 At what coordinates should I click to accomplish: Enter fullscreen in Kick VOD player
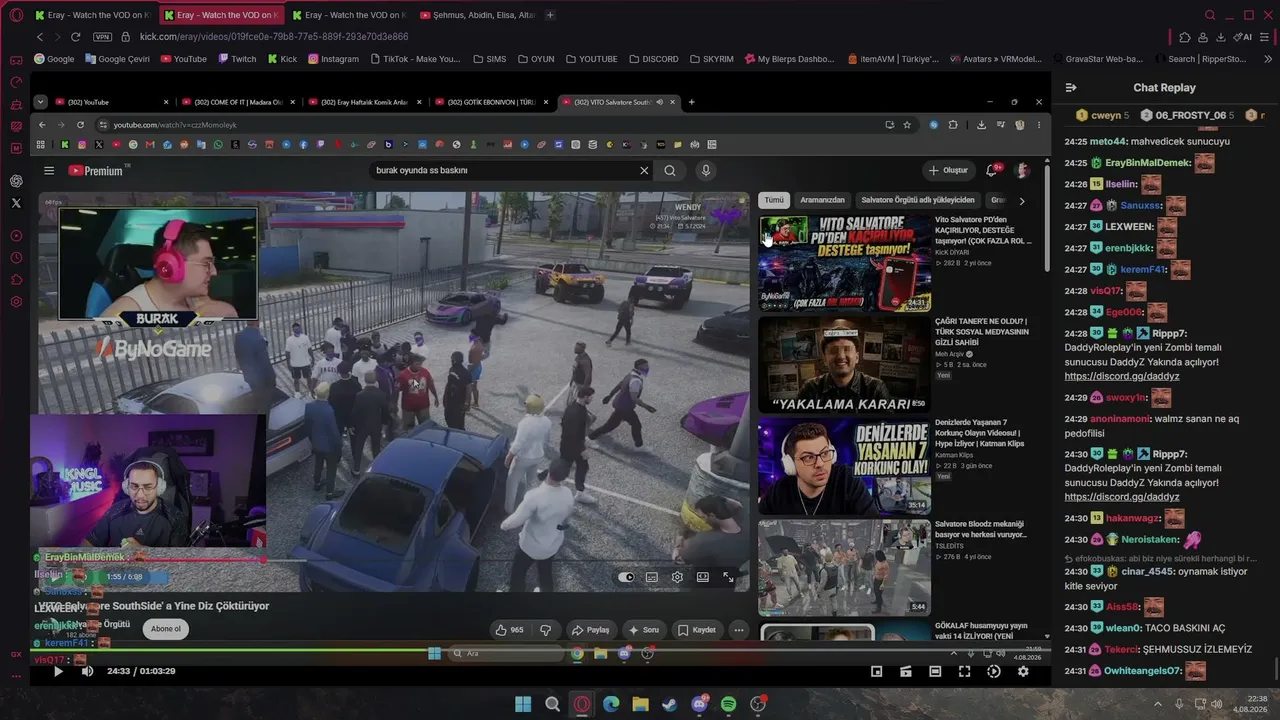point(964,672)
